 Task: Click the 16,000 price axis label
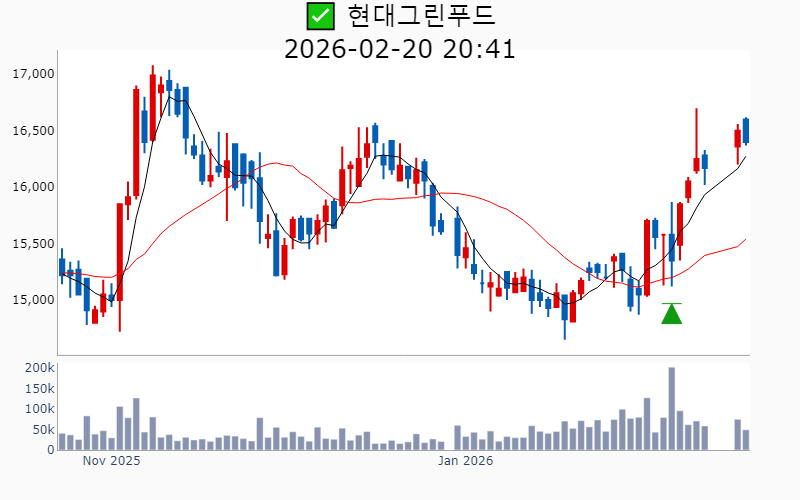click(32, 187)
